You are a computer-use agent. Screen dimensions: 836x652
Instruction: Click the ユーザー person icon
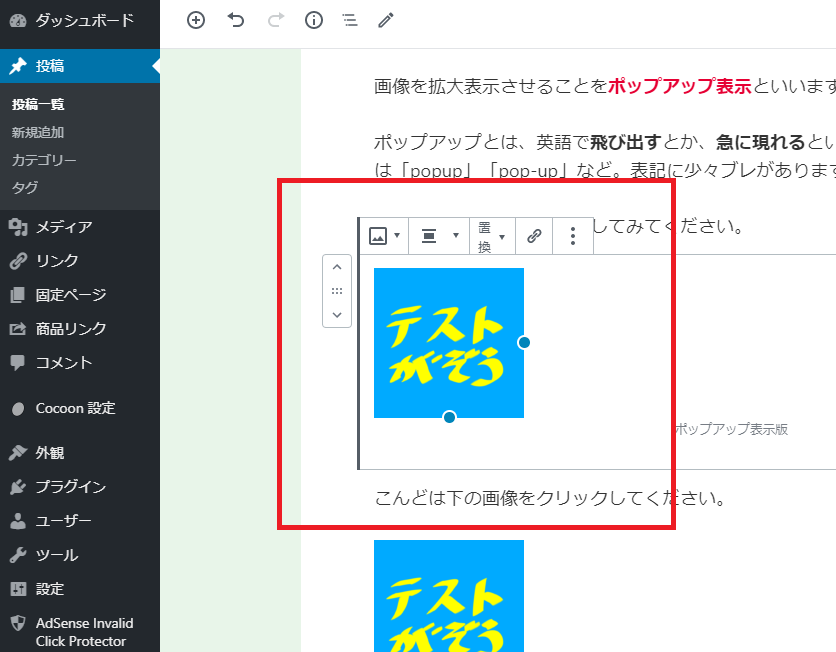tap(18, 521)
